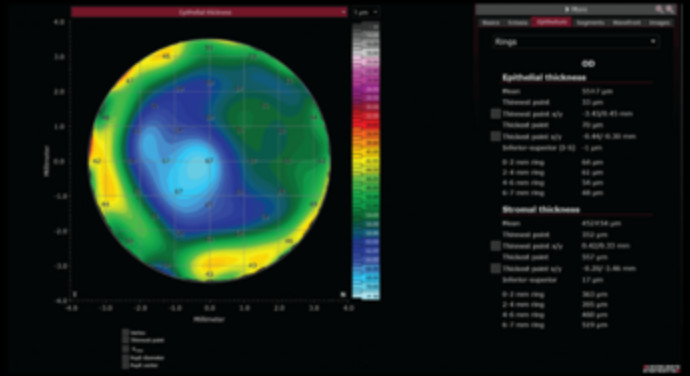Select the Epithelium tab
The height and width of the screenshot is (376, 690).
(551, 22)
